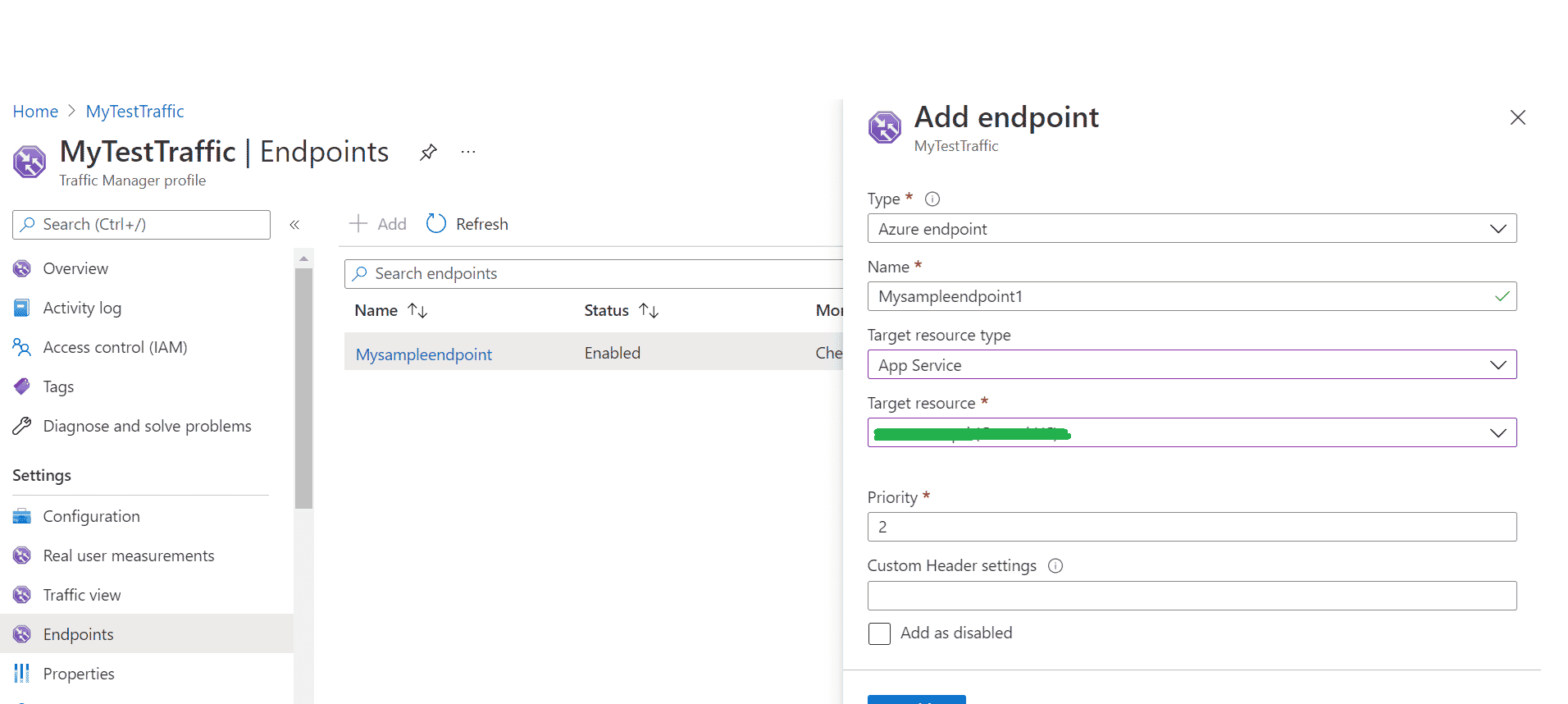
Task: Refresh the endpoints list
Action: point(467,224)
